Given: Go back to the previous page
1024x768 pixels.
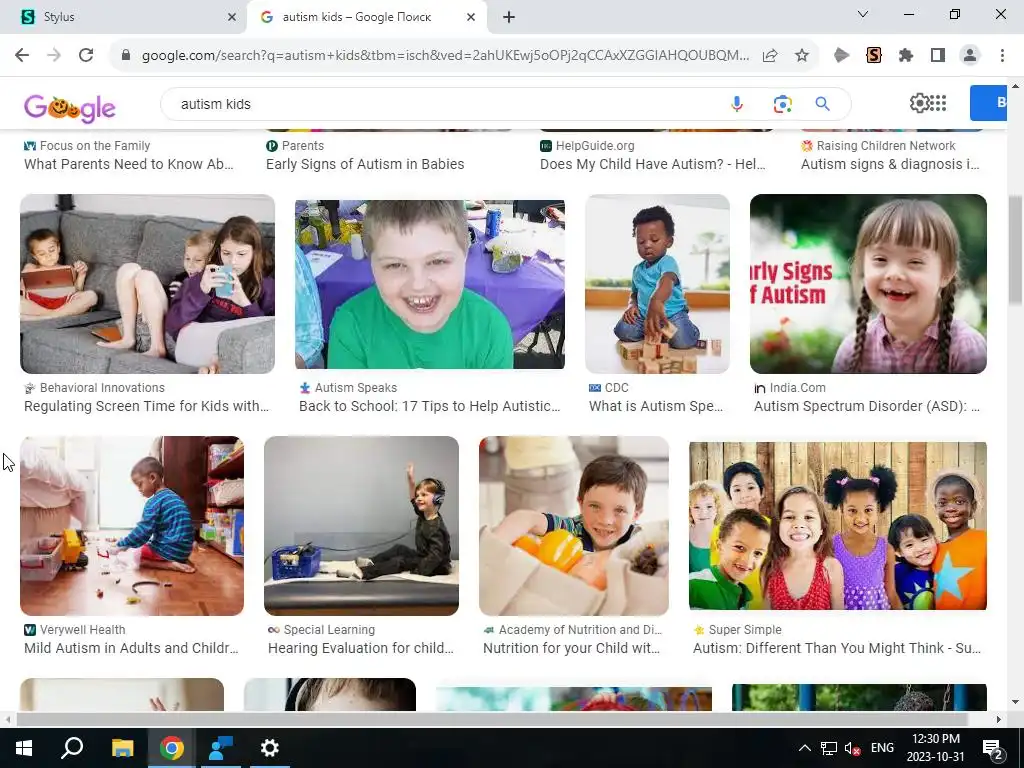Looking at the screenshot, I should click(22, 56).
